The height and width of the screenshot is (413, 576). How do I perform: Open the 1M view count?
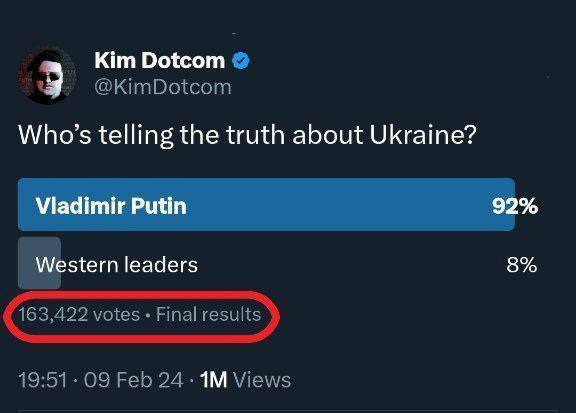coord(213,380)
